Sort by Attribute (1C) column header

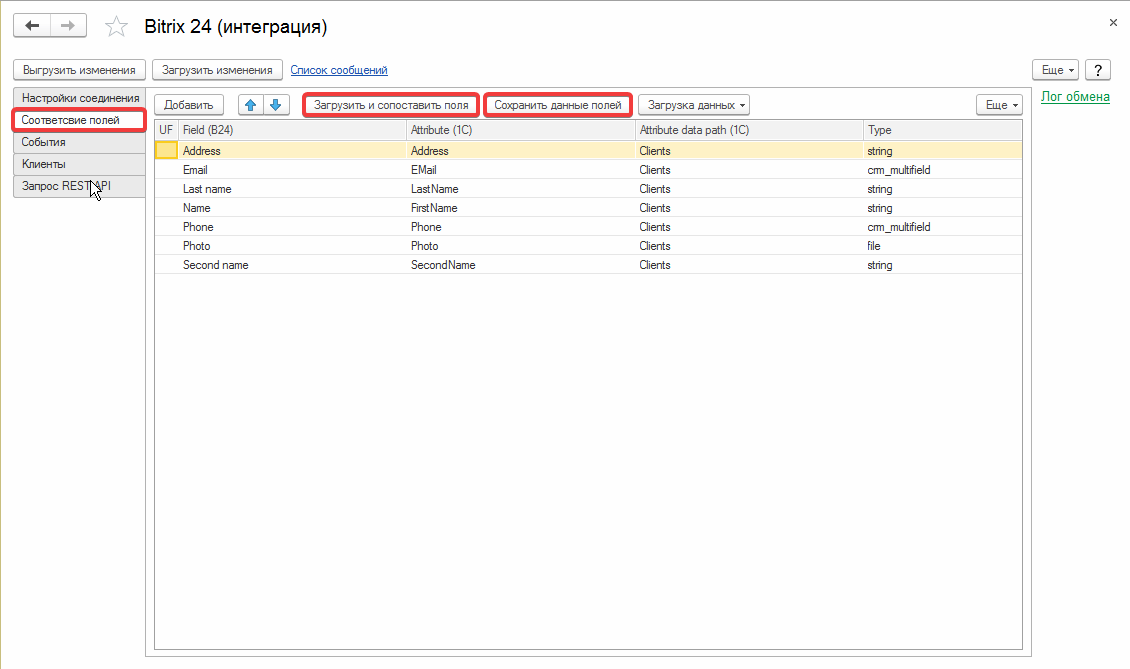point(520,130)
